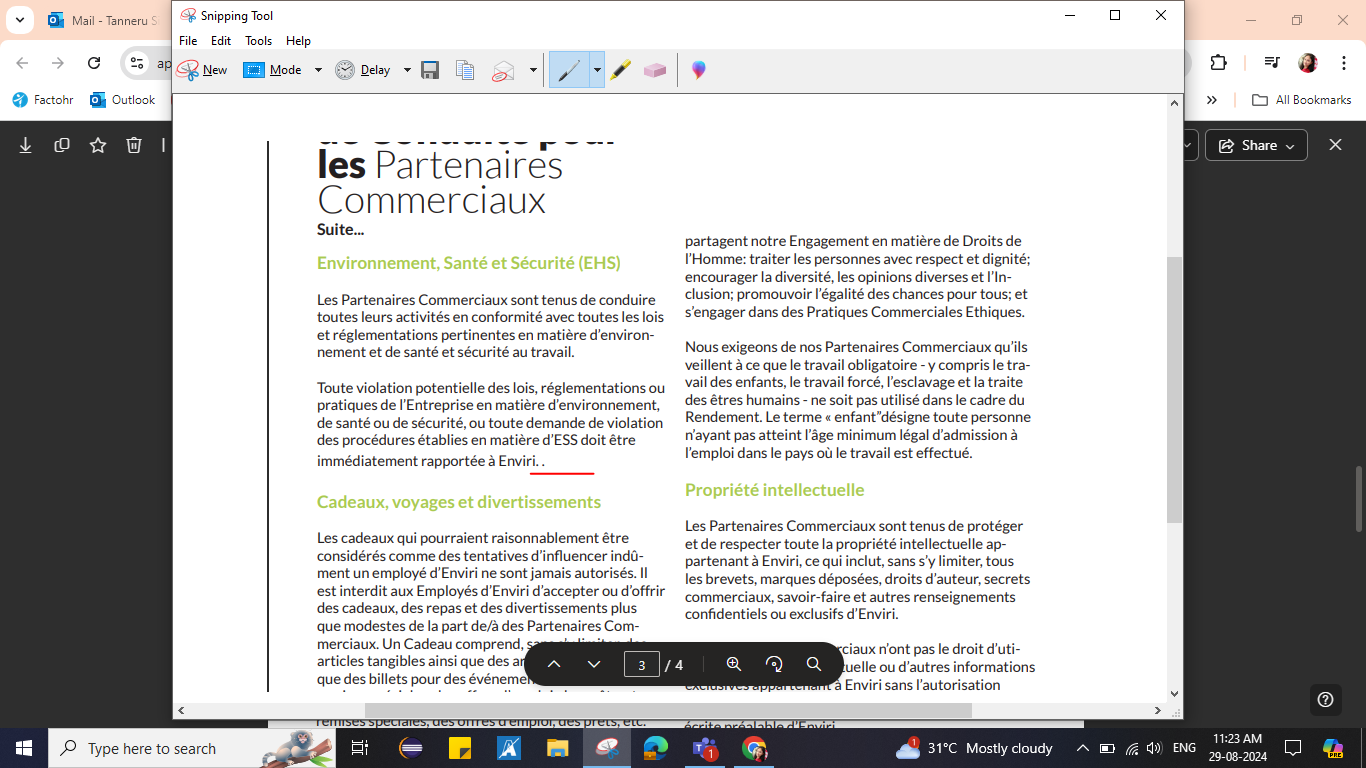This screenshot has height=768, width=1366.
Task: Expand the Delay dropdown arrow
Action: coord(407,70)
